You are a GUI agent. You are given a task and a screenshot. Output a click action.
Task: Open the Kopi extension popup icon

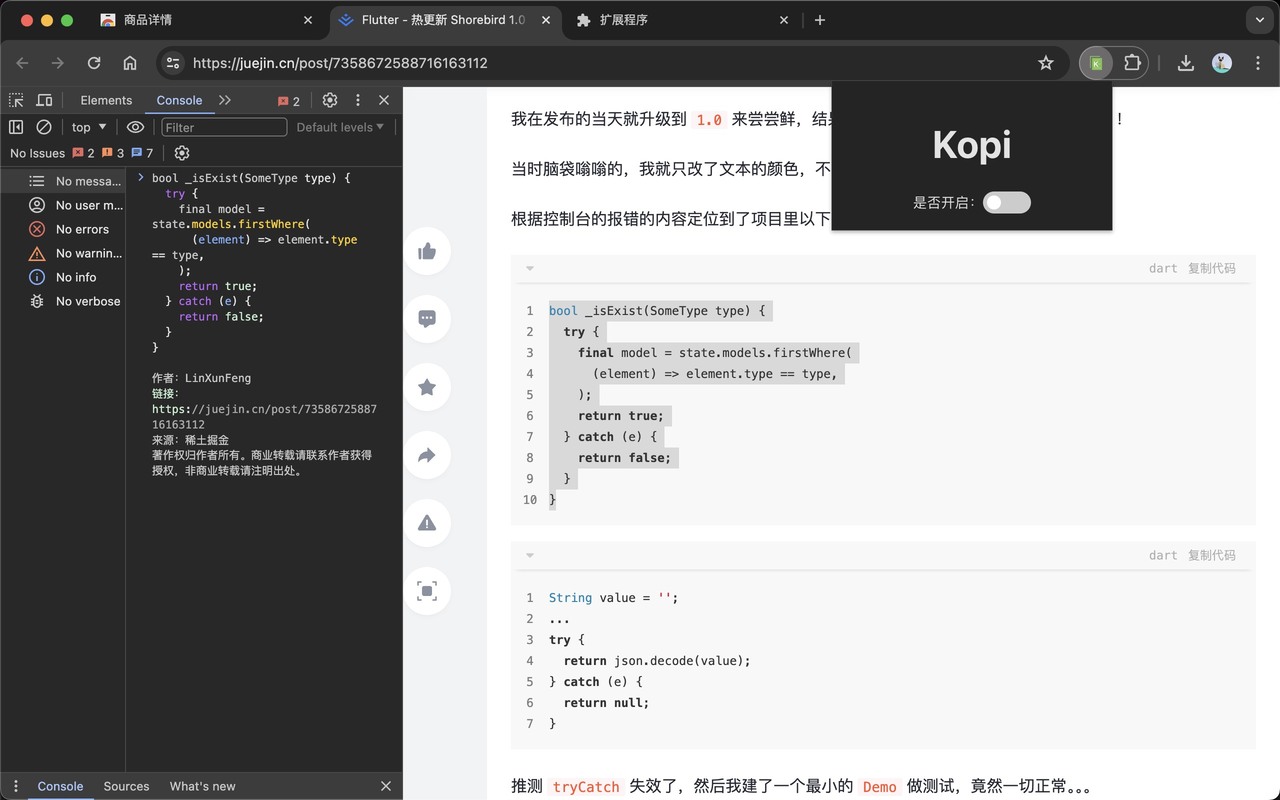(1094, 62)
